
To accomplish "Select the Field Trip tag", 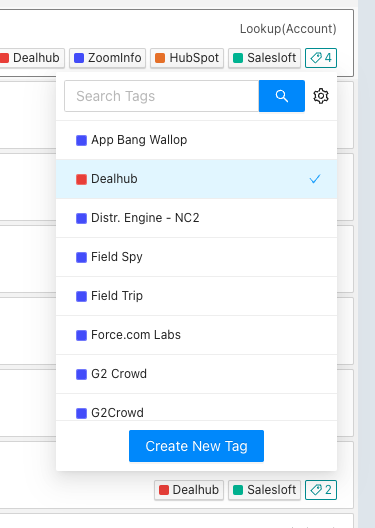I will pos(196,296).
